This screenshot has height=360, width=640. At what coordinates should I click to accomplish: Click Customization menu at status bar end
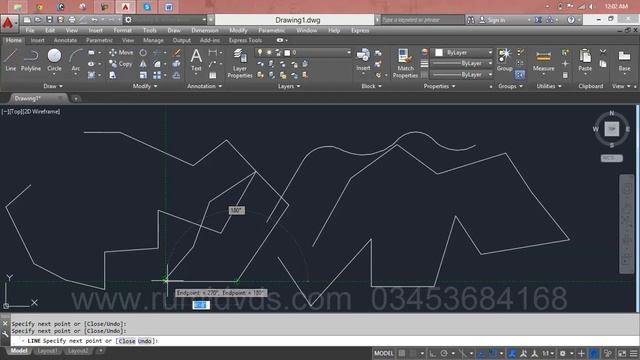tap(633, 353)
